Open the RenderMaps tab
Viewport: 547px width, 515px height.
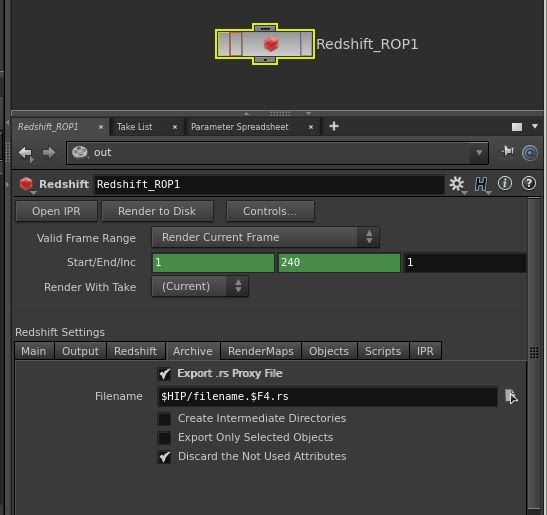pos(261,351)
